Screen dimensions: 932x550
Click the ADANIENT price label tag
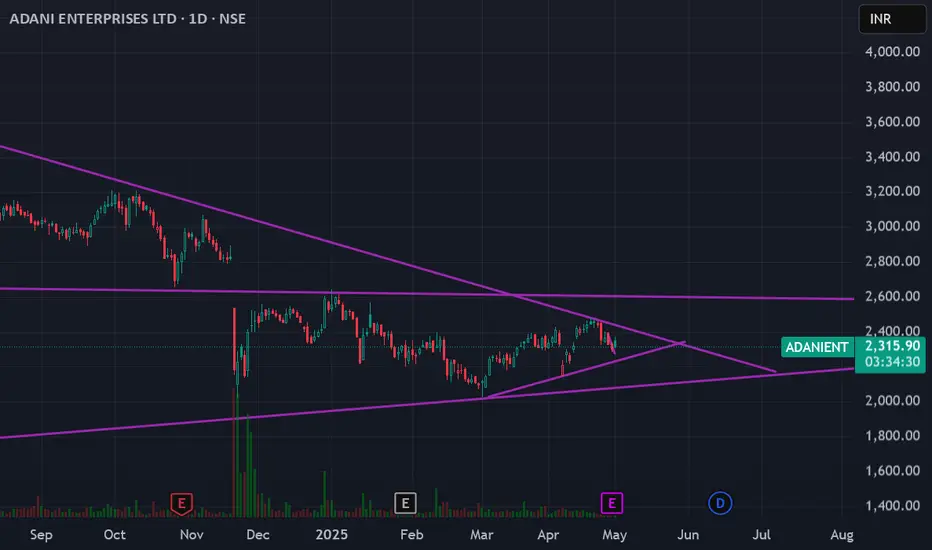pyautogui.click(x=817, y=347)
